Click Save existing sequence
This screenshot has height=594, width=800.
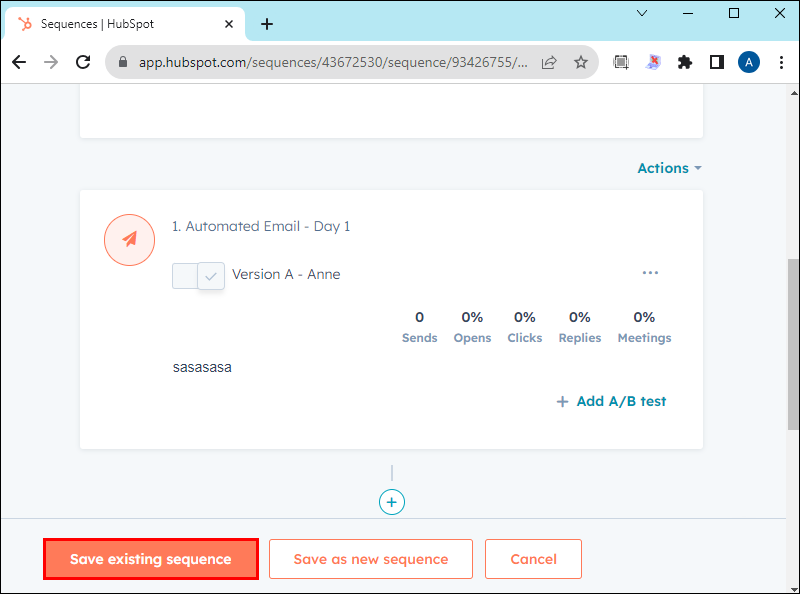click(x=150, y=559)
